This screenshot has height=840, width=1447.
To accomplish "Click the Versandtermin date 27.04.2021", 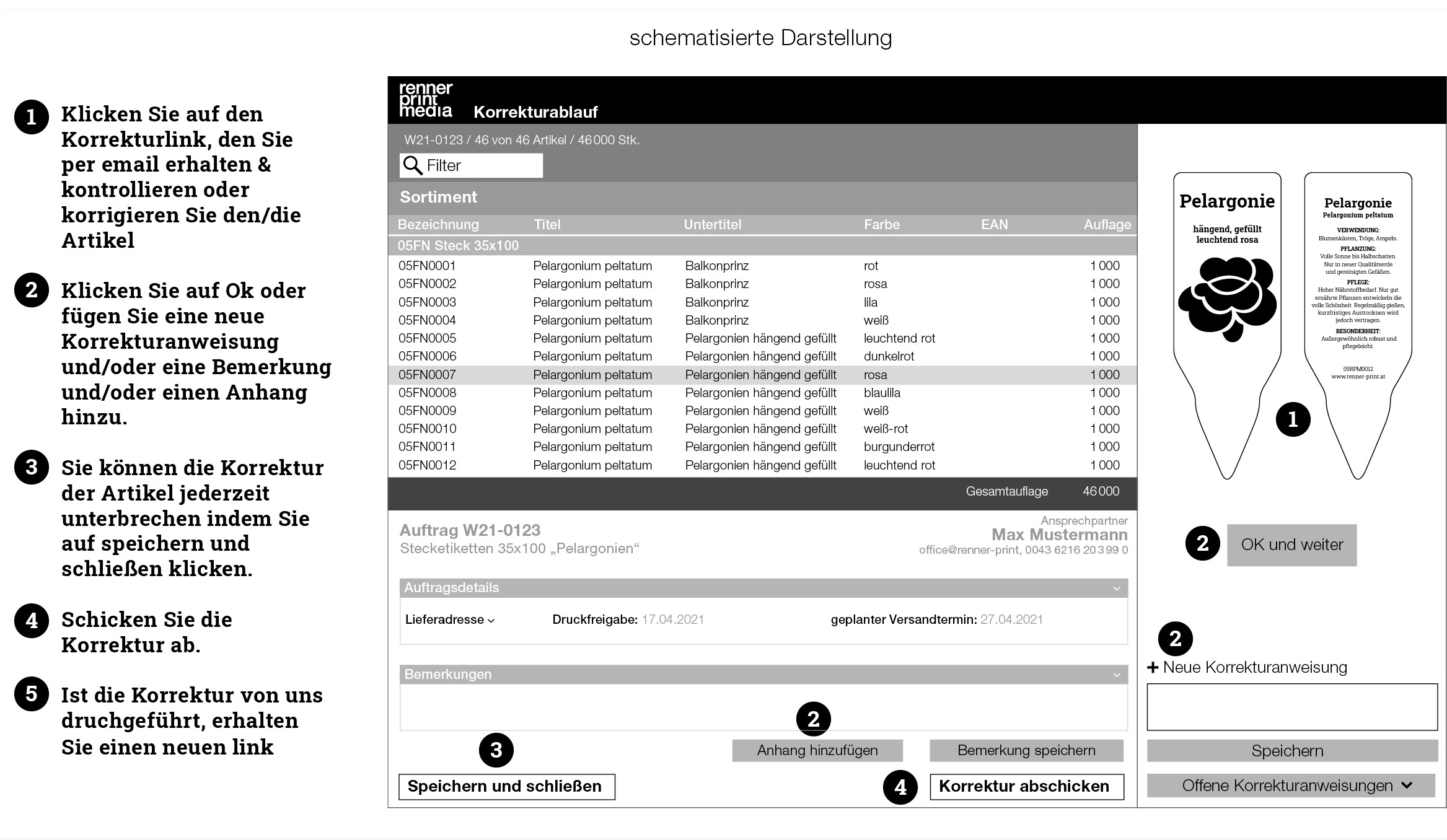I will [x=1011, y=619].
